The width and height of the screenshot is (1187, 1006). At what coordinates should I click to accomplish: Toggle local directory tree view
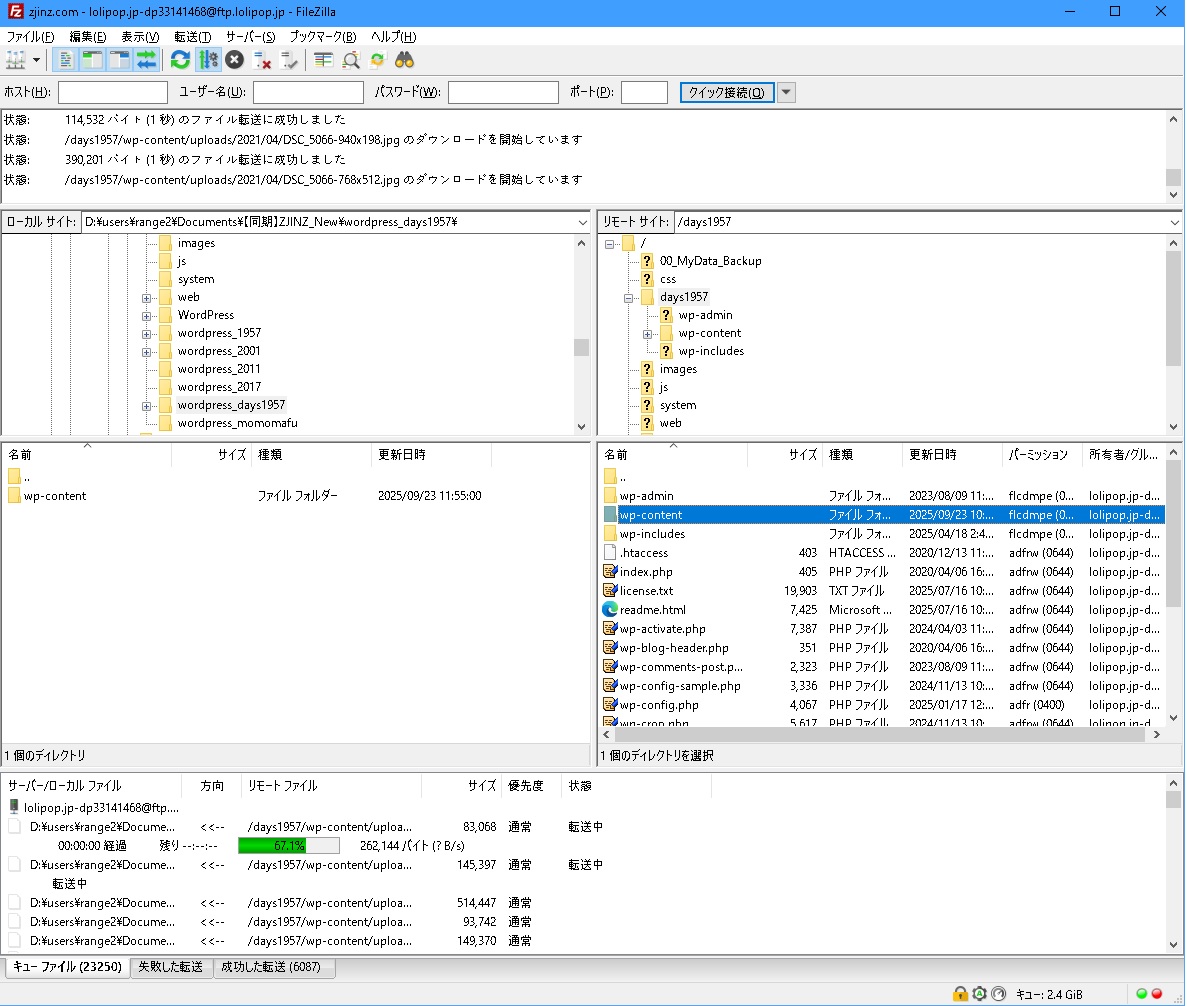coord(92,60)
